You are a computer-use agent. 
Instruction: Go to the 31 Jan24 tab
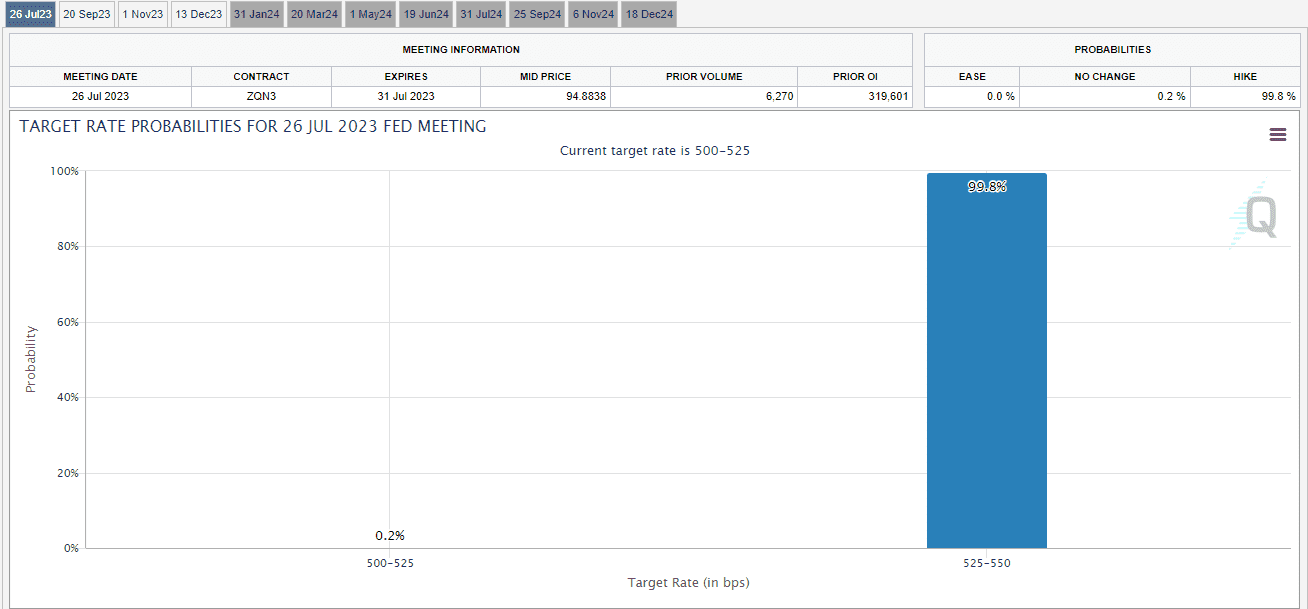coord(256,14)
